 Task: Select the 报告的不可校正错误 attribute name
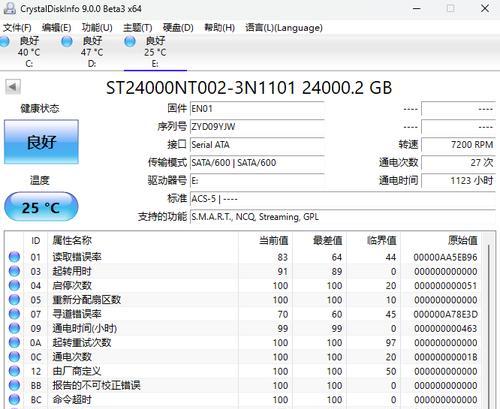pyautogui.click(x=96, y=385)
